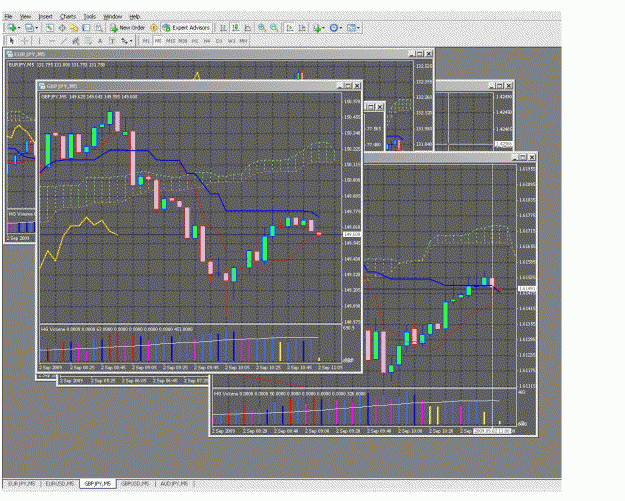
Task: Expand the Templates dropdown arrow
Action: click(x=358, y=28)
